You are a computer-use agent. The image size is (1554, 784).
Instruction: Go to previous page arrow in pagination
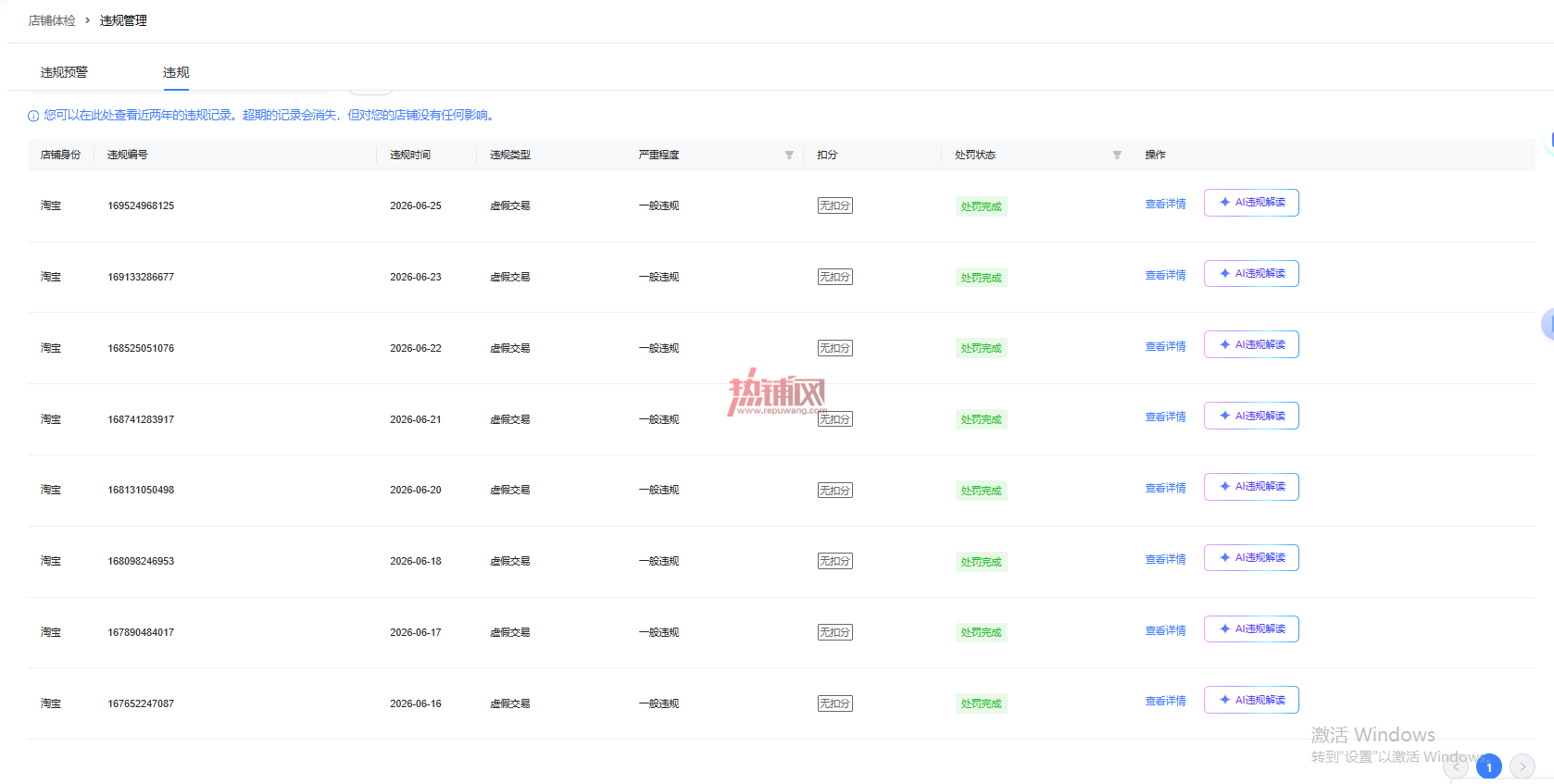(1456, 766)
